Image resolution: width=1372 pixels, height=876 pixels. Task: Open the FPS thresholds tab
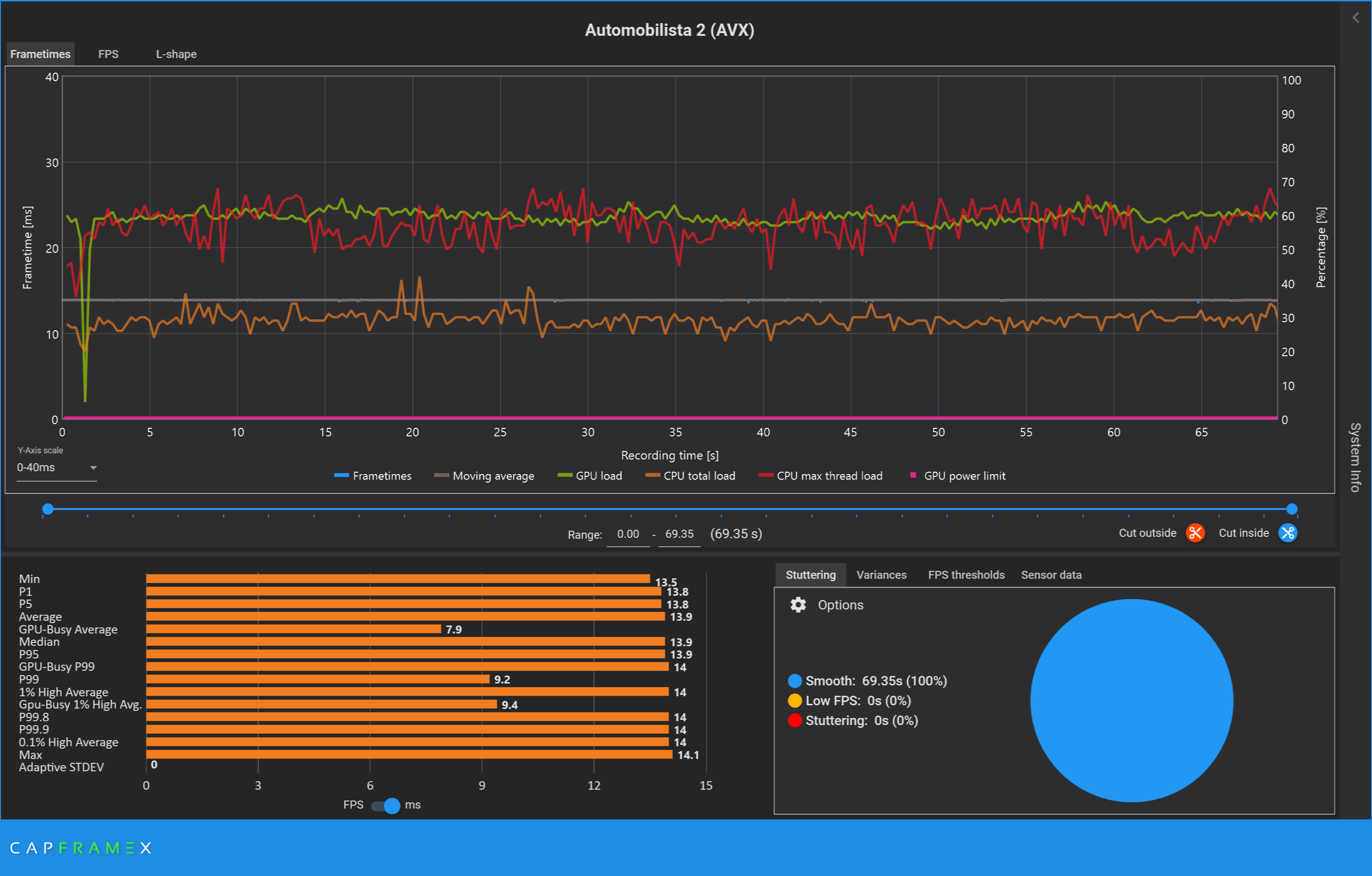[966, 575]
